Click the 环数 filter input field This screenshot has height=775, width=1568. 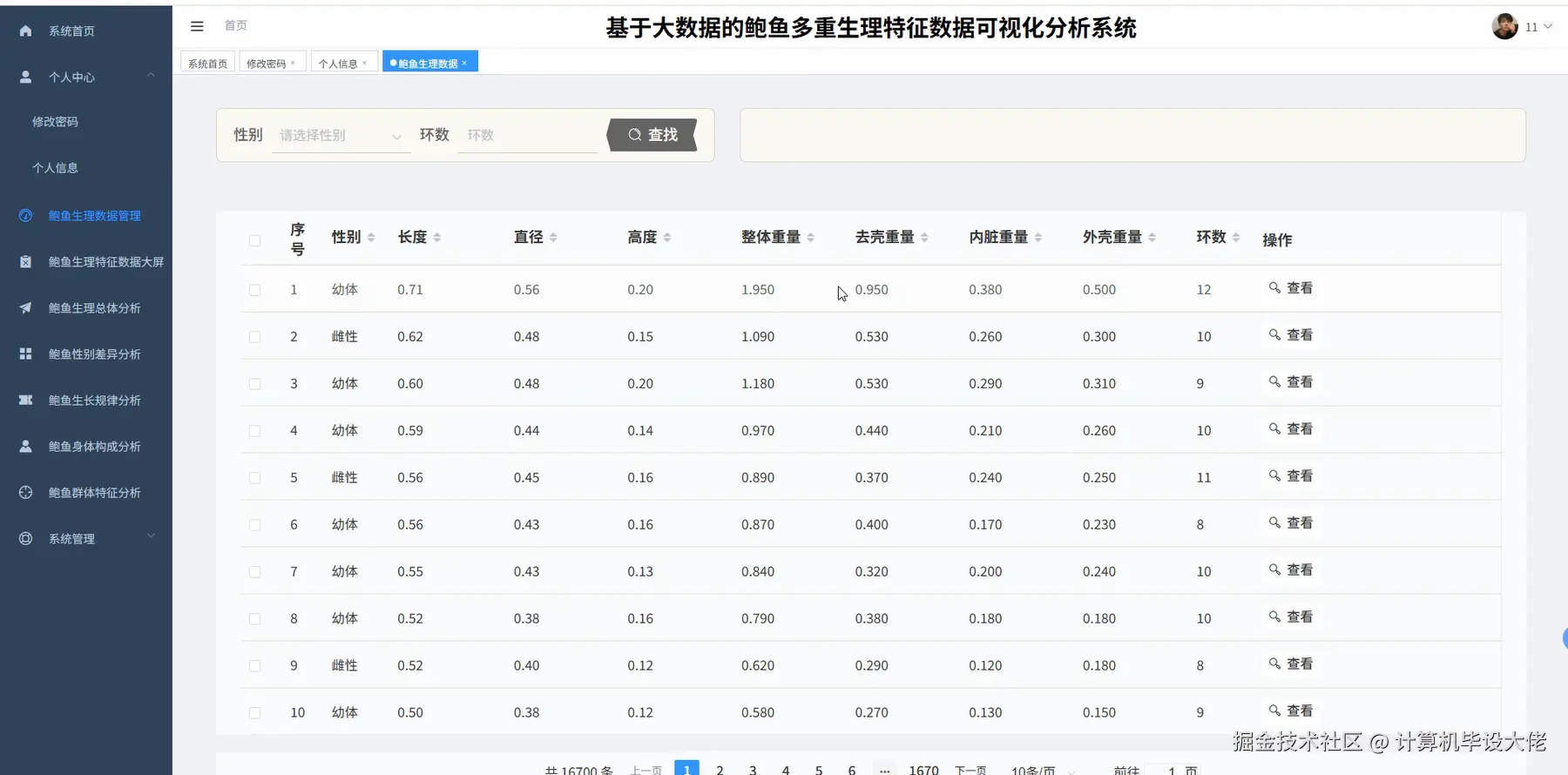click(527, 135)
